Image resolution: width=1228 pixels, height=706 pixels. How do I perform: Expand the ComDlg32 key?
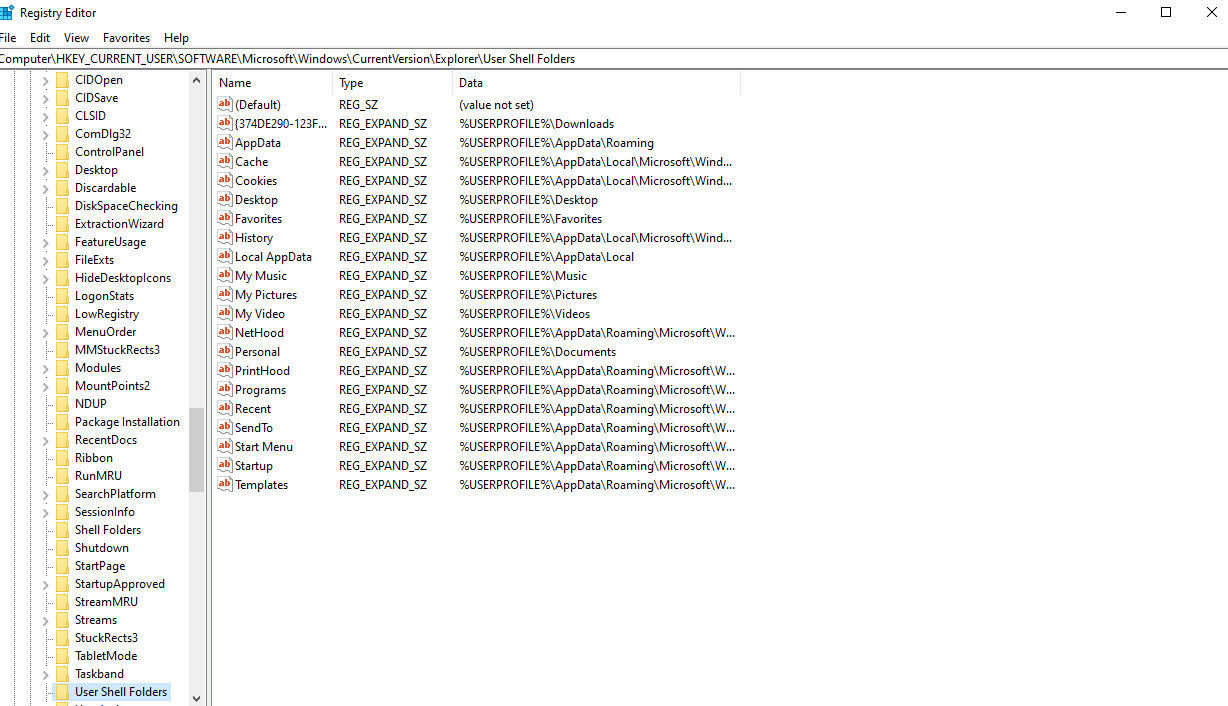click(45, 134)
